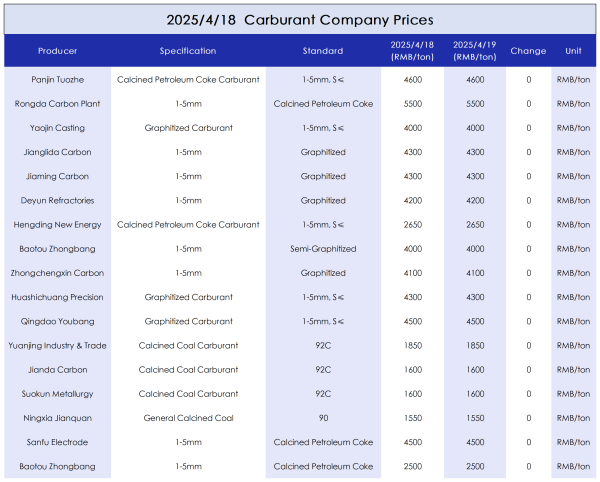Click 'Graphitized Carburant' in the Qingdao Youbang row
The height and width of the screenshot is (482, 600).
tap(188, 321)
